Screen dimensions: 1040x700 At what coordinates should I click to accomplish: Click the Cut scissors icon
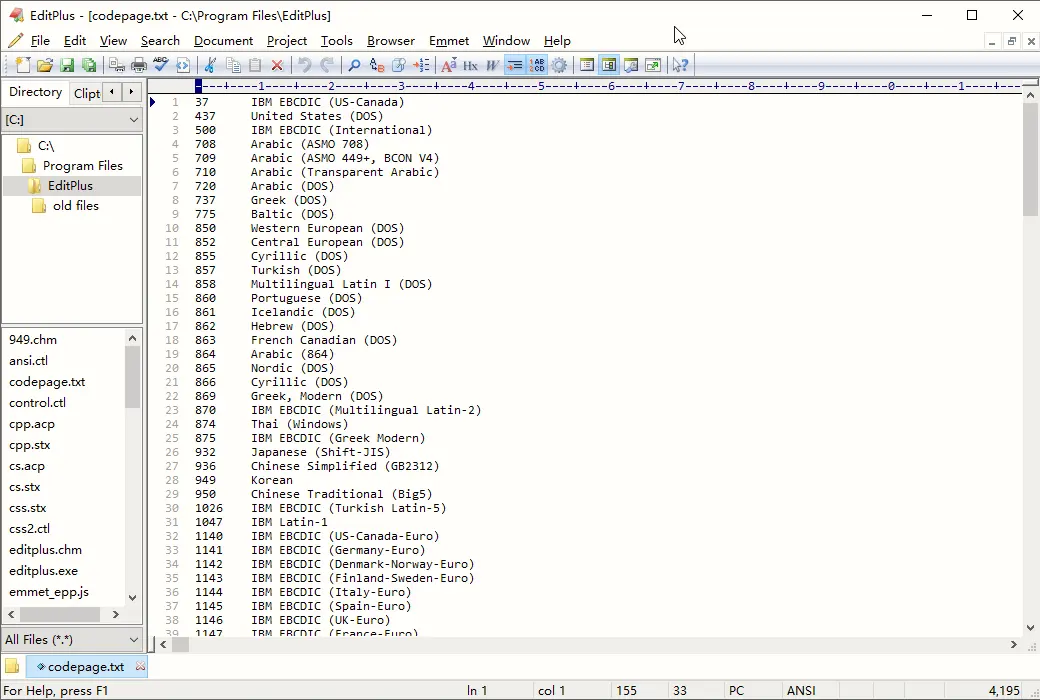211,65
